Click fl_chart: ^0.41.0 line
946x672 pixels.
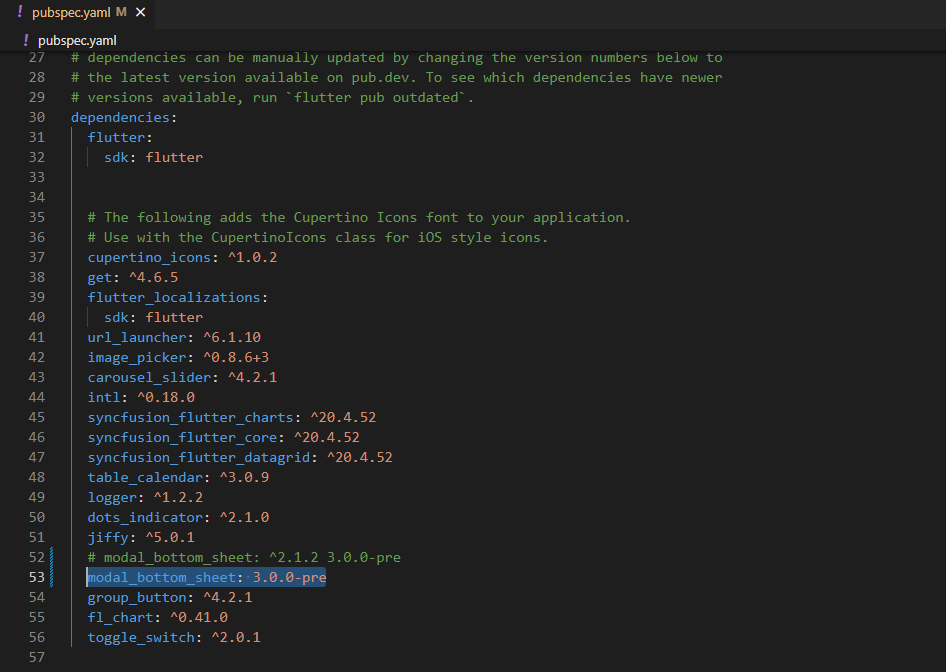click(157, 617)
